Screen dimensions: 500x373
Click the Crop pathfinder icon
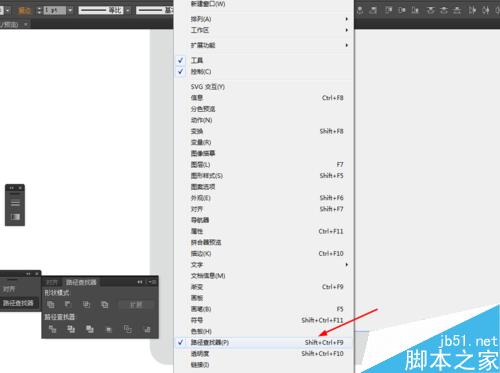pyautogui.click(x=108, y=329)
